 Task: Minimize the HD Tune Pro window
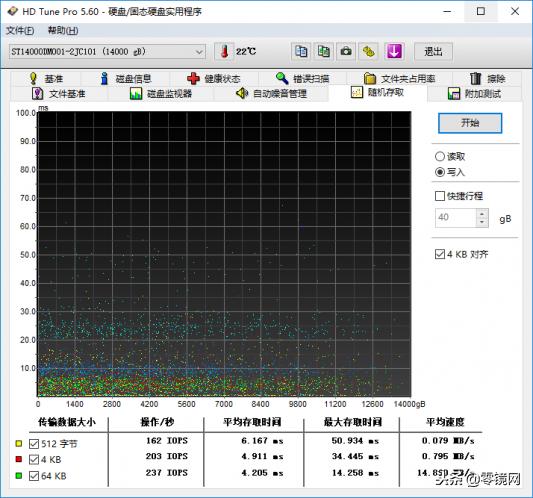coord(447,11)
